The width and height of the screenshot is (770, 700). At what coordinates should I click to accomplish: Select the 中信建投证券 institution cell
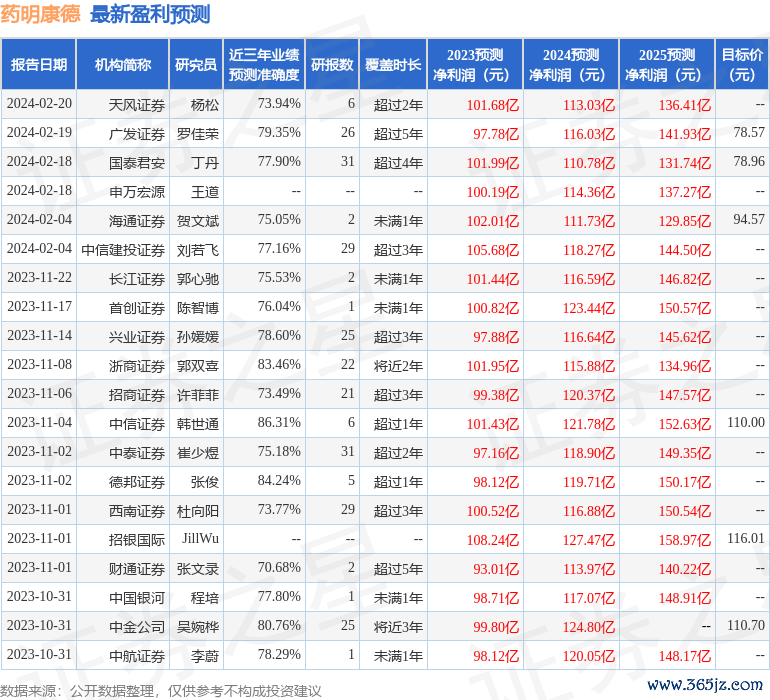123,250
